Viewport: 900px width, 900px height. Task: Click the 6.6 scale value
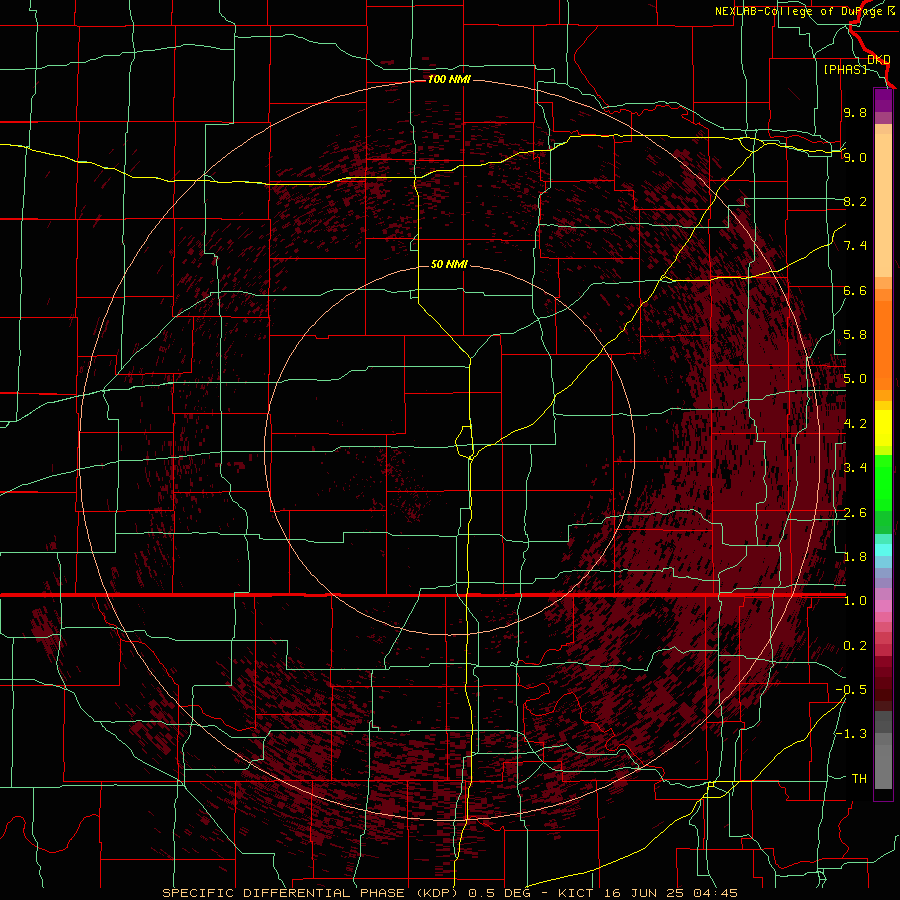[855, 290]
